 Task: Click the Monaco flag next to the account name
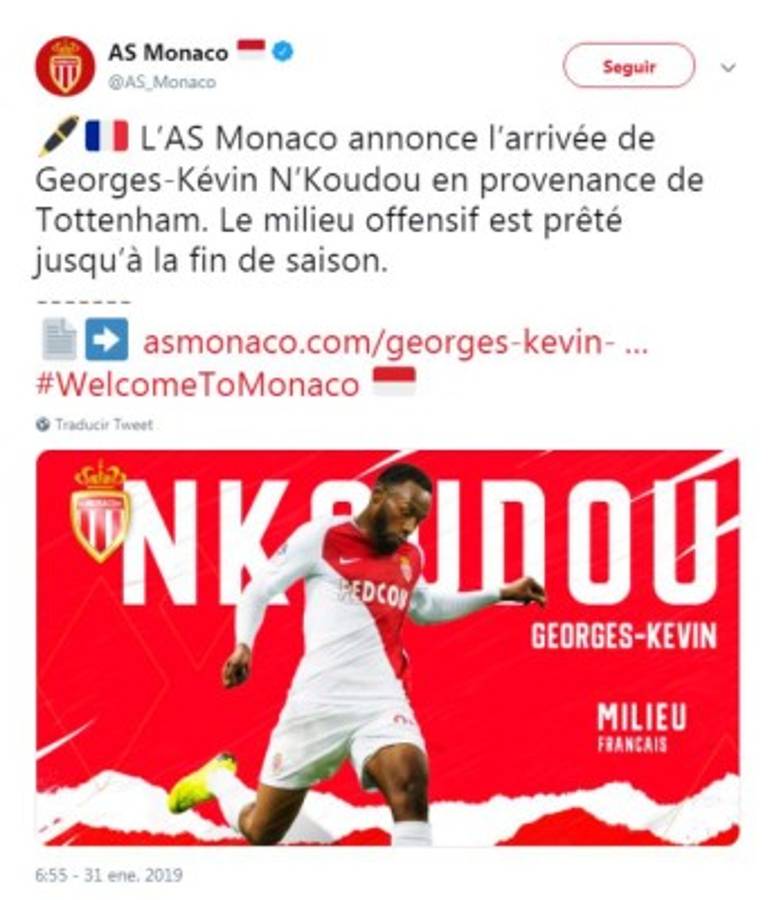(x=251, y=49)
